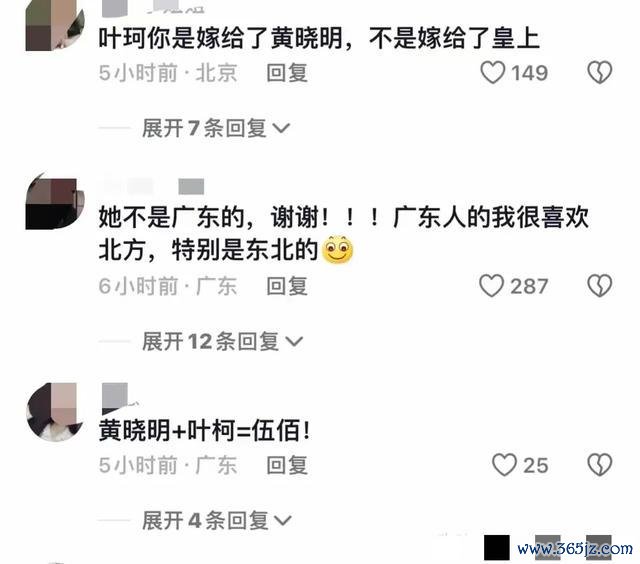640x564 pixels.
Task: Open avatar of the first commenter
Action: [55, 25]
